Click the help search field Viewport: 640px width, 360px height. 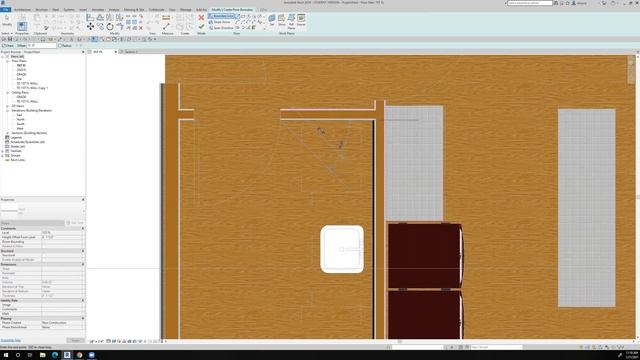pyautogui.click(x=530, y=3)
